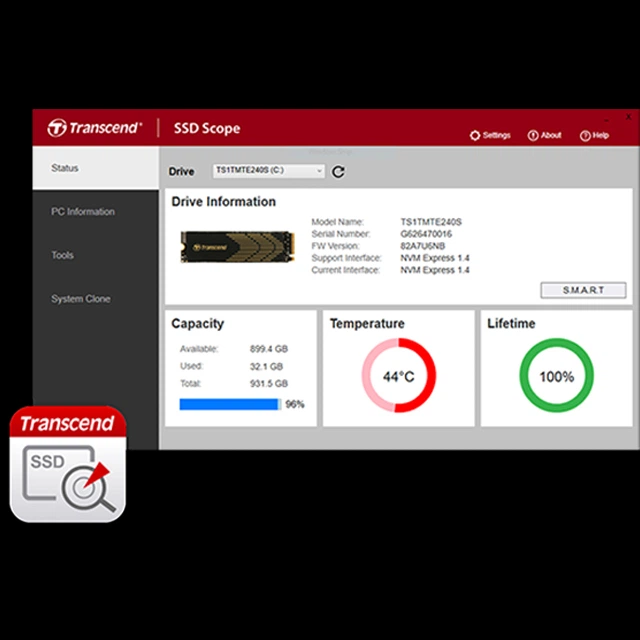
Task: Select serial number G626470016
Action: point(426,234)
